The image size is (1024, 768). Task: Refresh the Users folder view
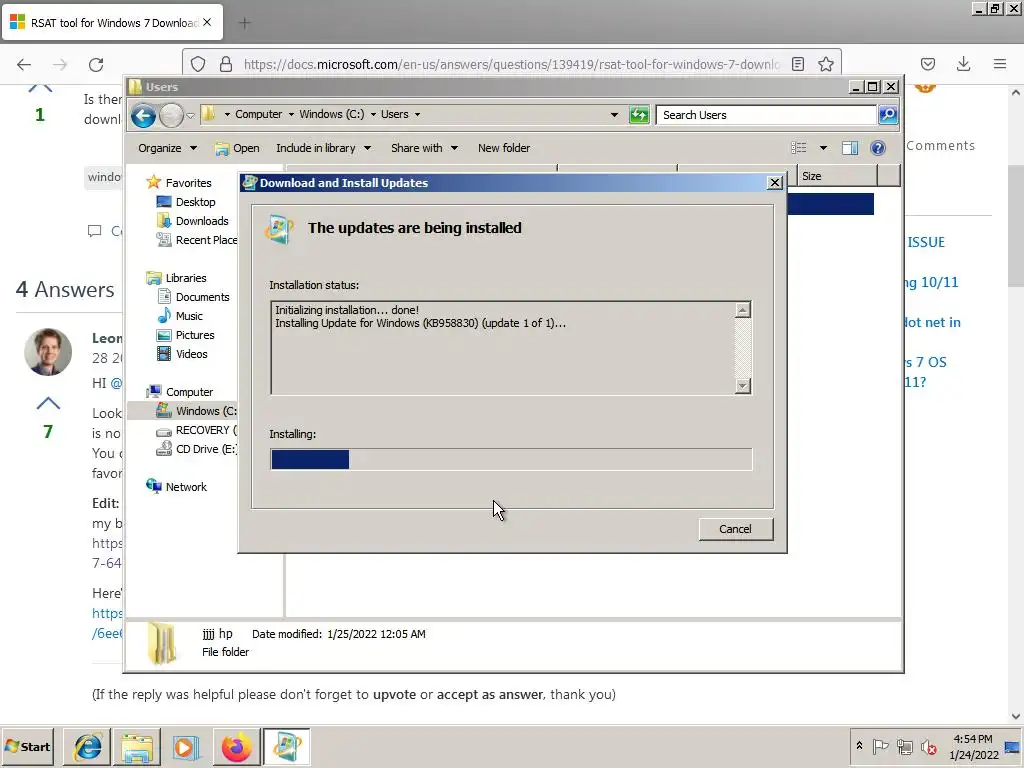pyautogui.click(x=639, y=115)
